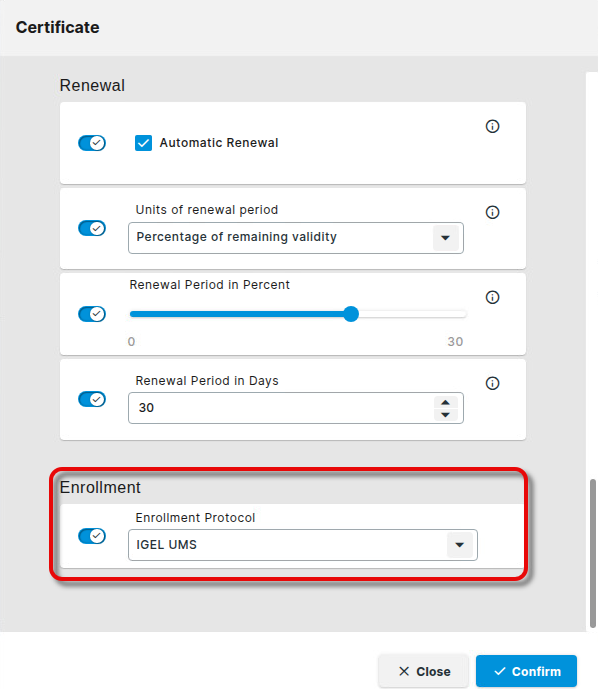This screenshot has height=689, width=598.
Task: Toggle the Automatic Renewal activation switch
Action: (x=92, y=143)
